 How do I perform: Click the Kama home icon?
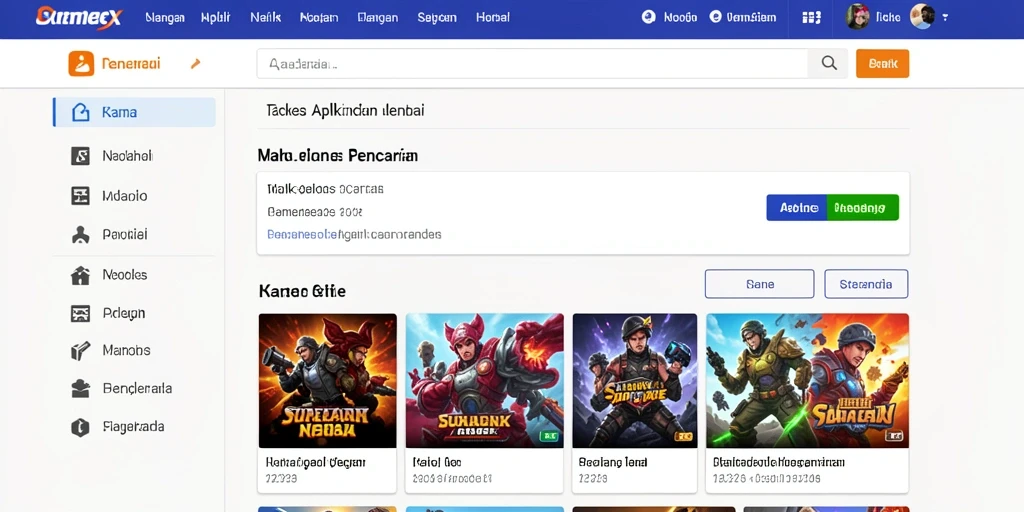80,112
